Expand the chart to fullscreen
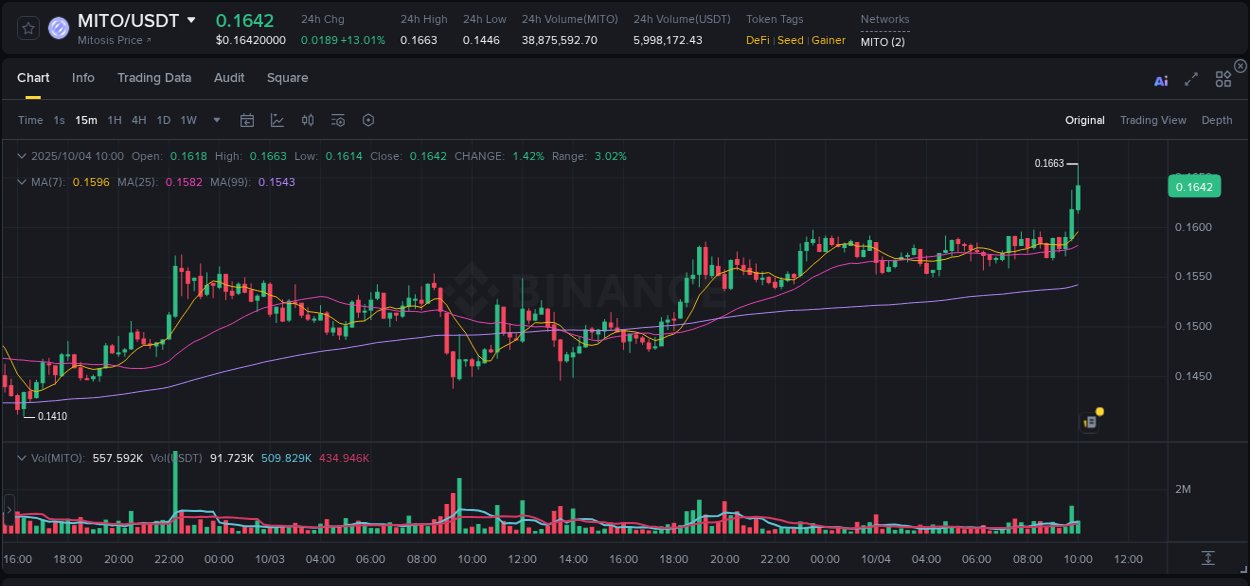Image resolution: width=1250 pixels, height=586 pixels. tap(1191, 80)
